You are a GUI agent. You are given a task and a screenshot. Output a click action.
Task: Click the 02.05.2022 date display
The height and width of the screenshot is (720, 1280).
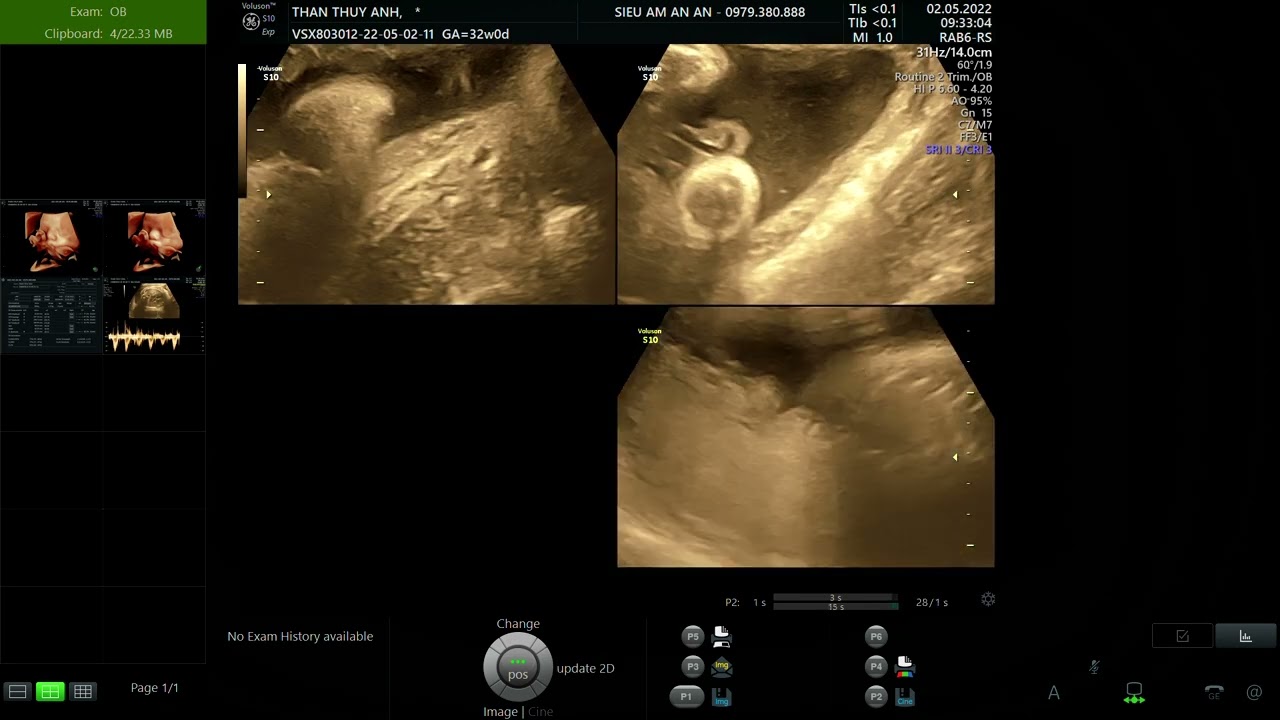tap(959, 9)
